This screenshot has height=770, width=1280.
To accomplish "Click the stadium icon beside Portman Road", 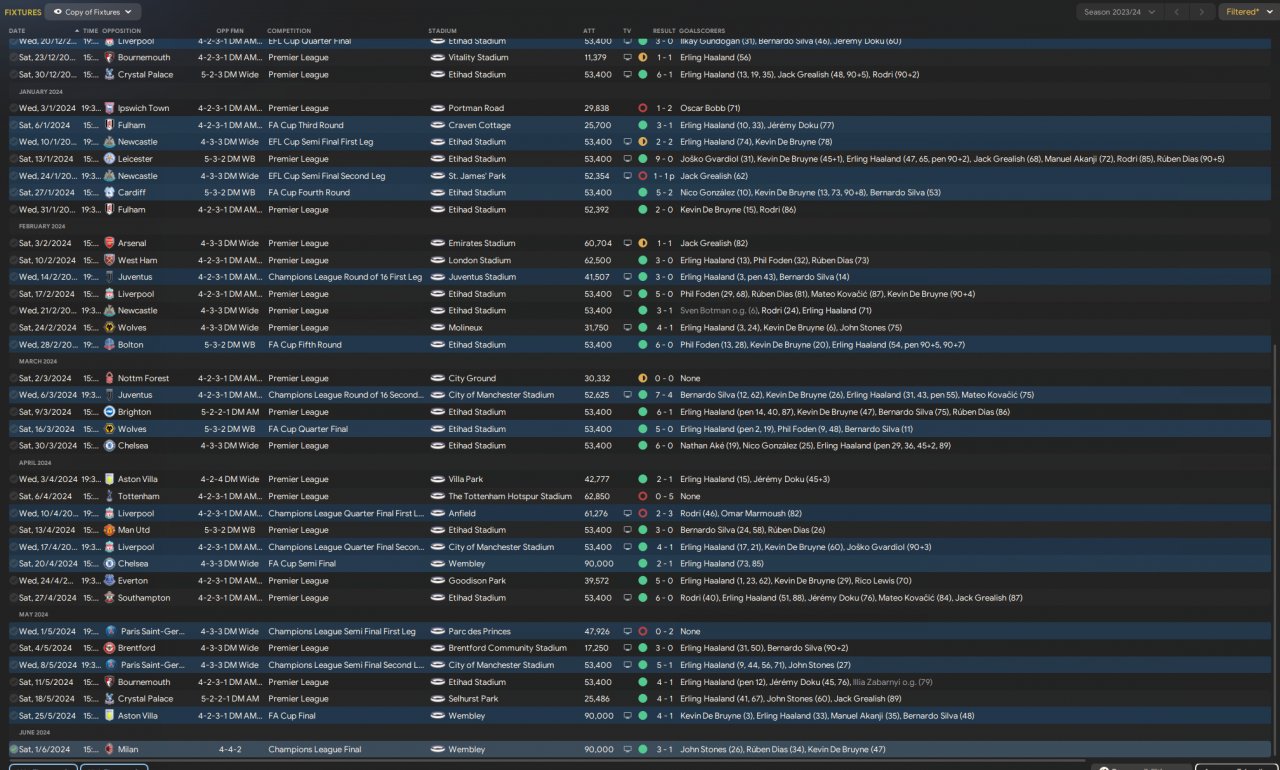I will [x=437, y=108].
